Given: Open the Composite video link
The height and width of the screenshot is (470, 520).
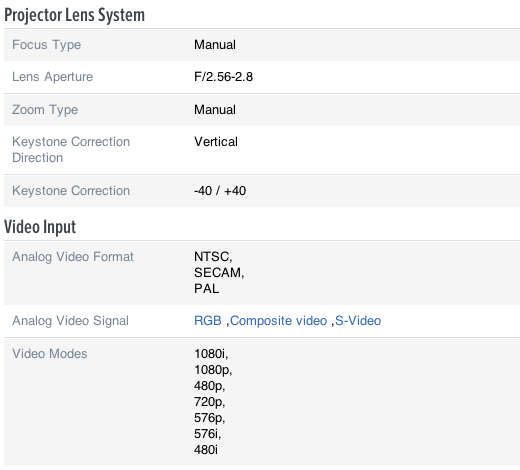Looking at the screenshot, I should pos(279,321).
